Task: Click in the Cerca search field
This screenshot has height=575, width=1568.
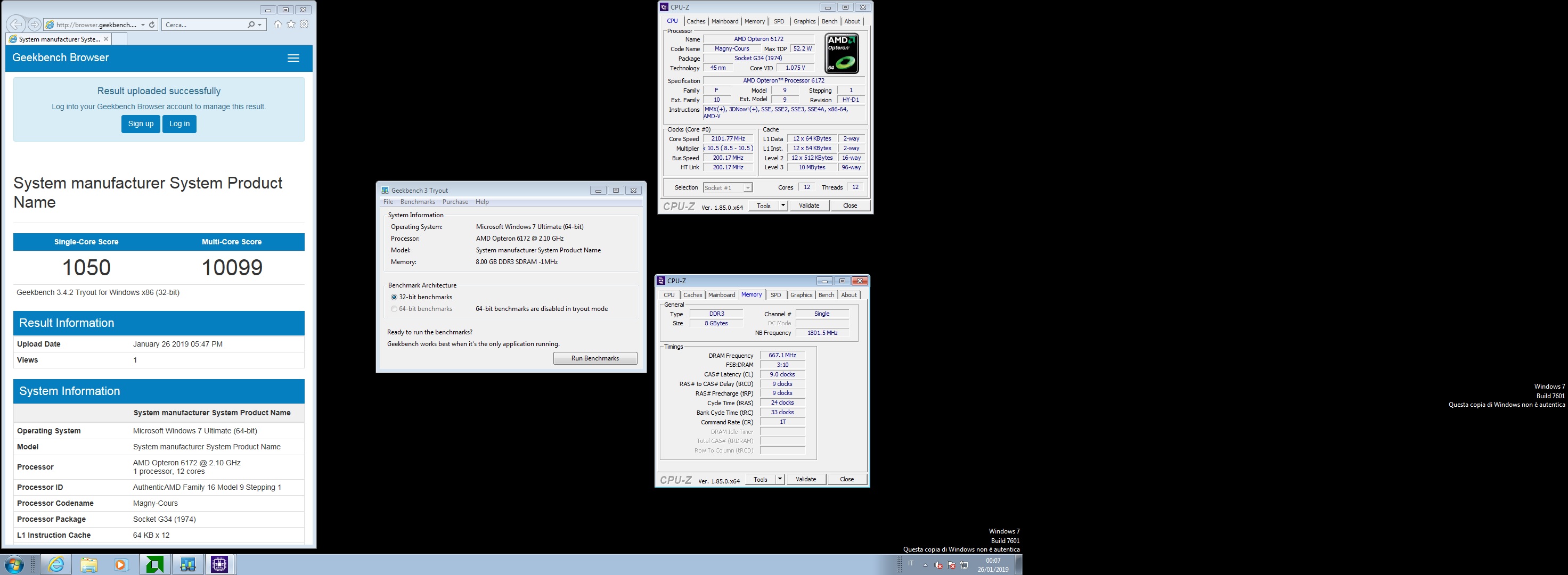Action: point(204,25)
